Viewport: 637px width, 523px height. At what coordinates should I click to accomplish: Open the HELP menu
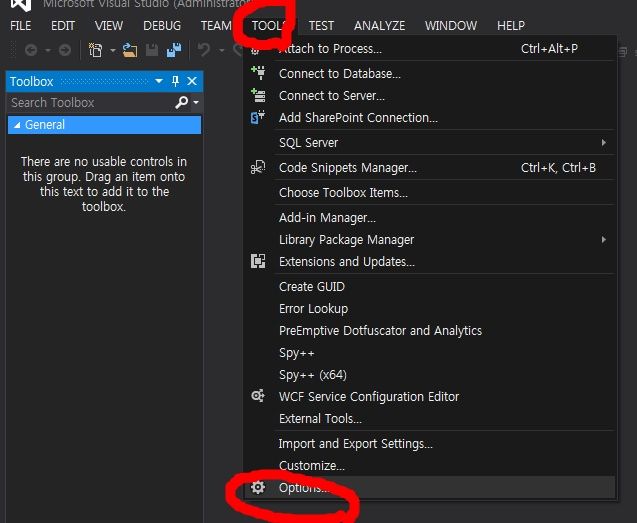511,26
